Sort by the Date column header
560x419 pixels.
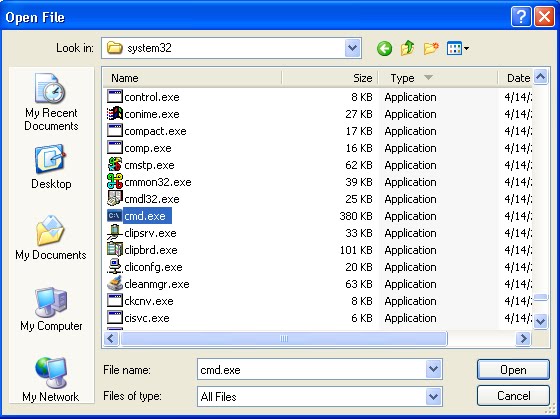515,78
